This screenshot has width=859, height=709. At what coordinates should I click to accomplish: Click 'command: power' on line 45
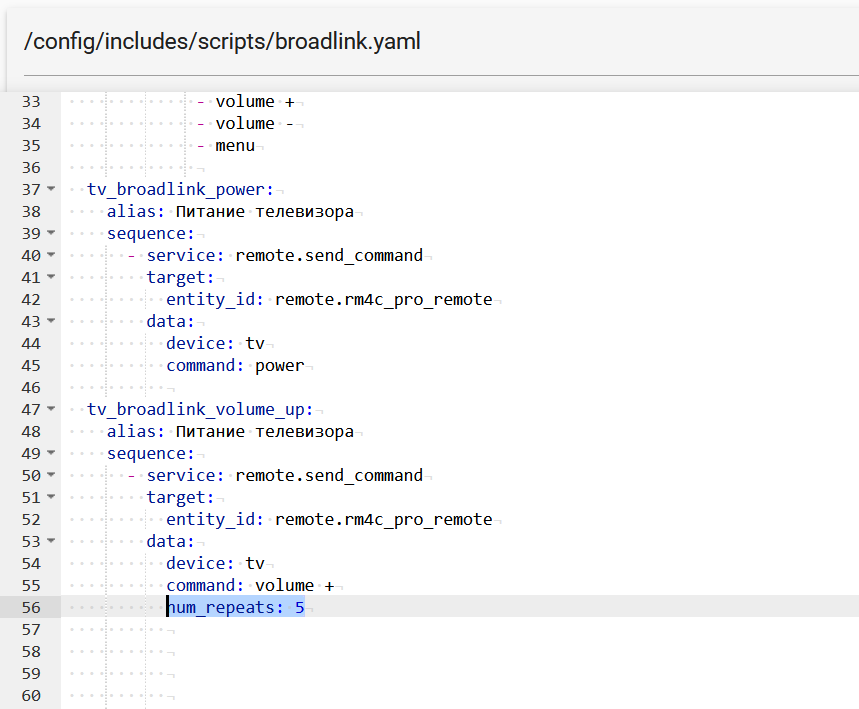click(235, 365)
